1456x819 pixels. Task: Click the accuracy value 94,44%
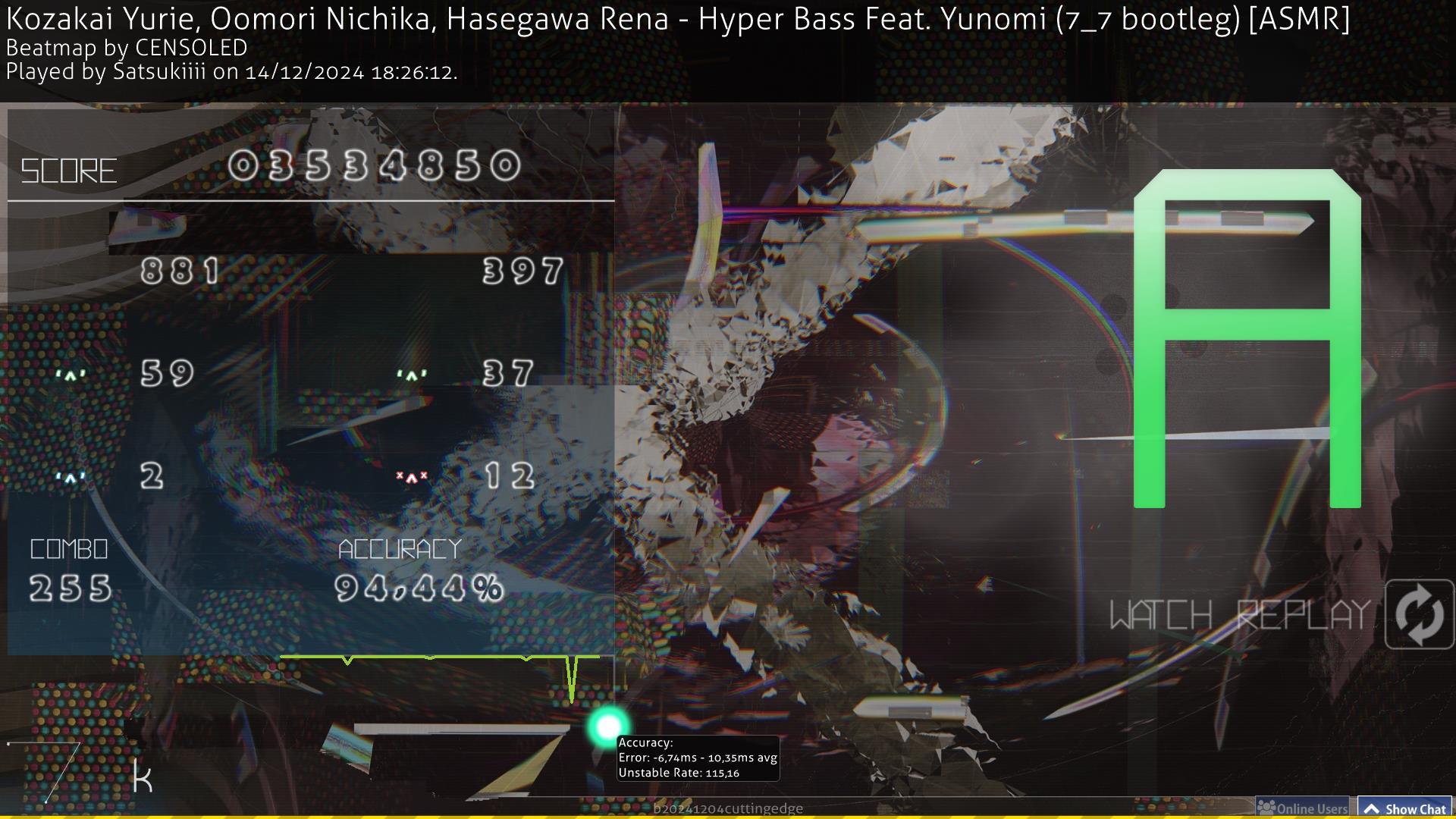click(419, 588)
